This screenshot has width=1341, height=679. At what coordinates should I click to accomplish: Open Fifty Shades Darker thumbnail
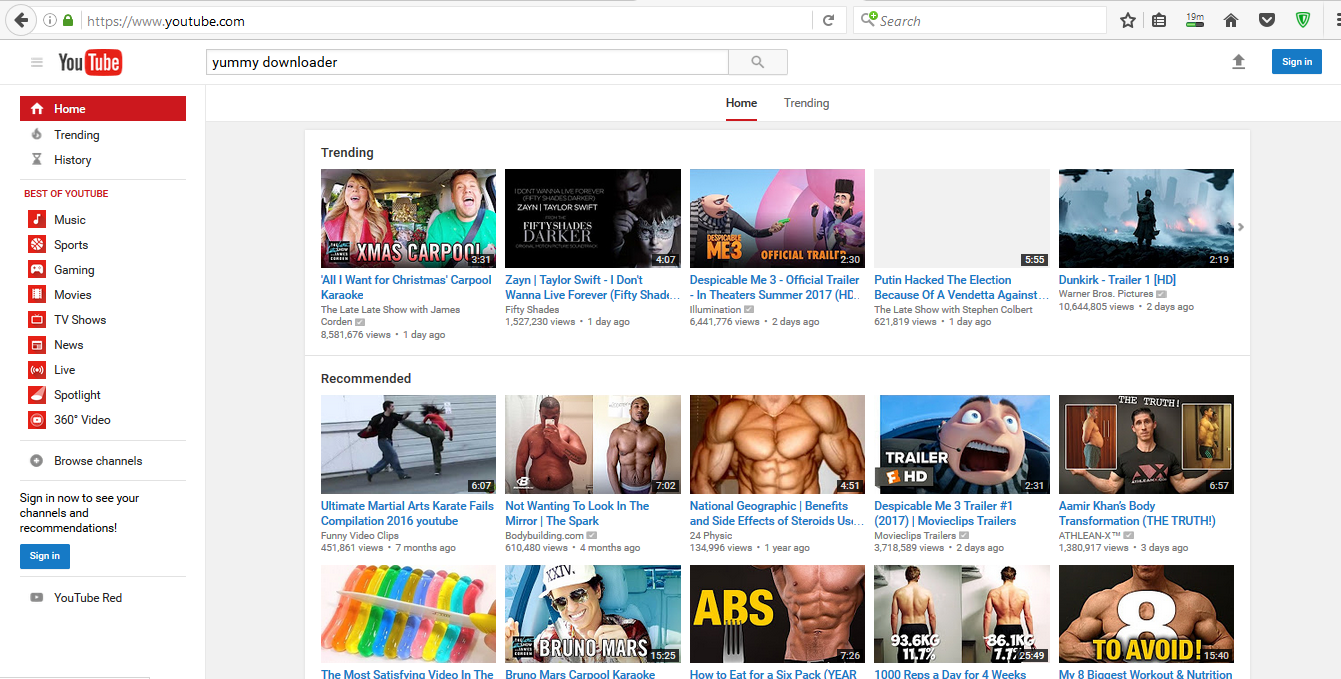pos(593,218)
